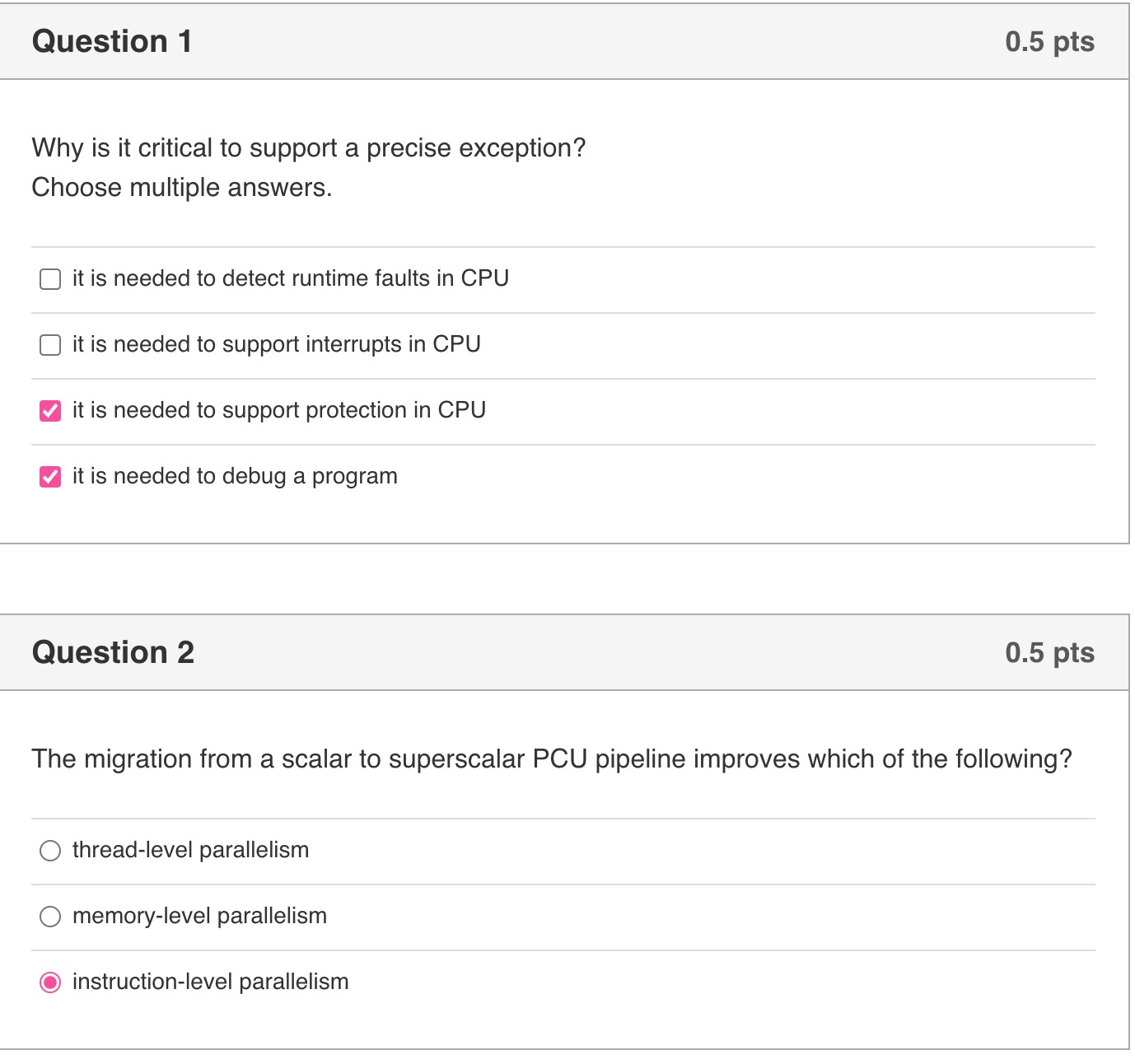This screenshot has width=1135, height=1064.
Task: Click the checked protection answer row
Action: click(278, 409)
